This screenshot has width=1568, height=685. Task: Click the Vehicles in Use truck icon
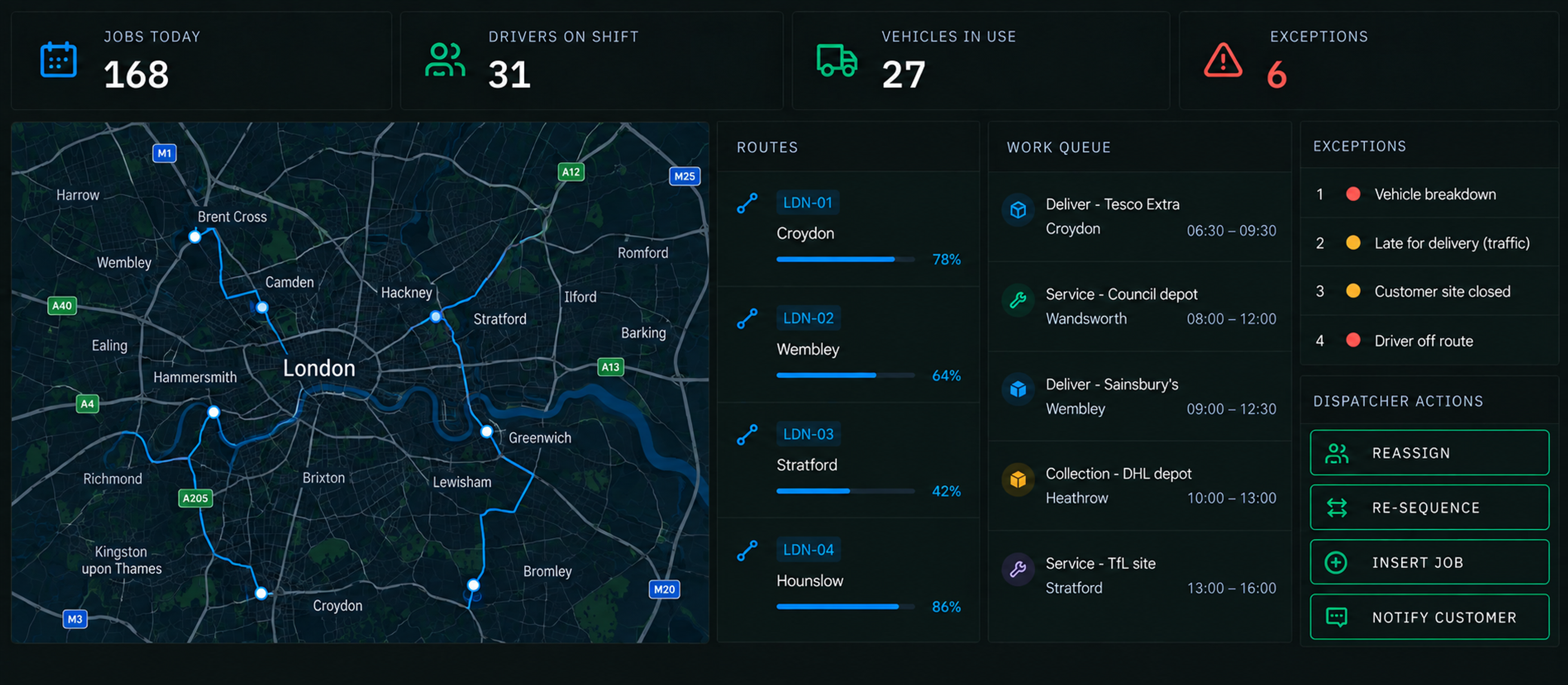[837, 60]
